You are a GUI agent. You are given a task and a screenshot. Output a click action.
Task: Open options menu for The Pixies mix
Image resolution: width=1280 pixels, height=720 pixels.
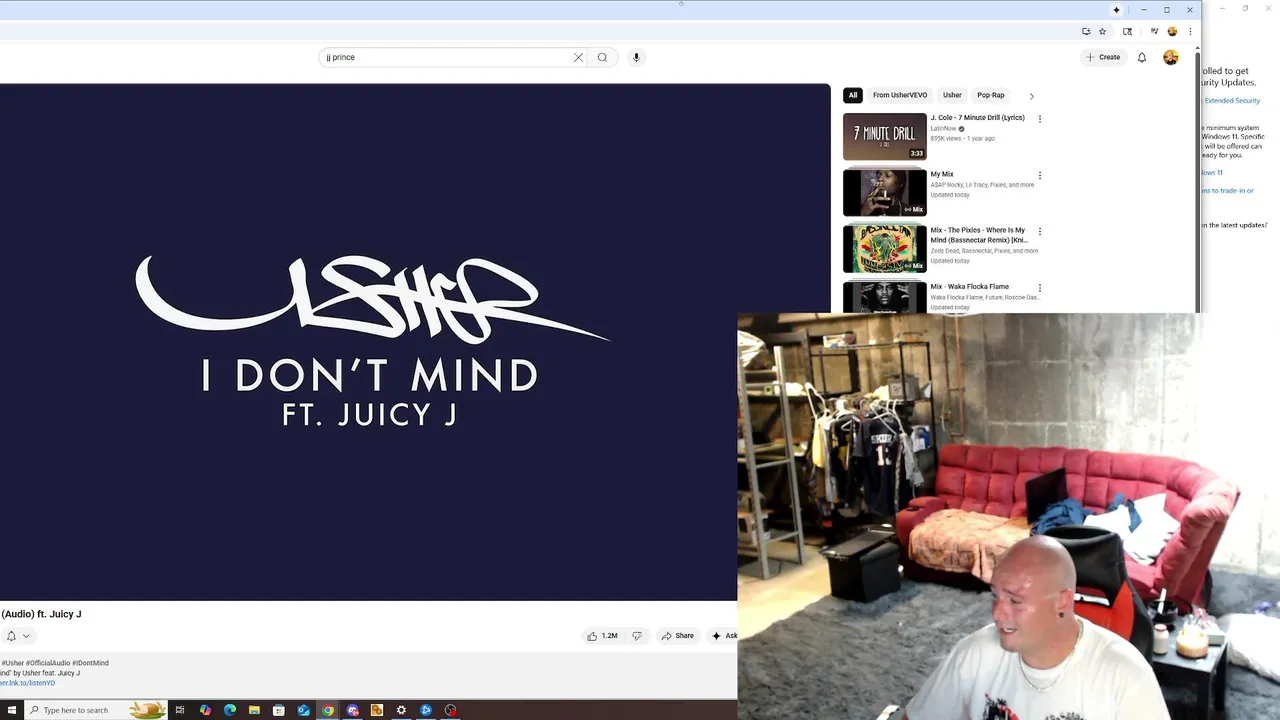[x=1039, y=231]
